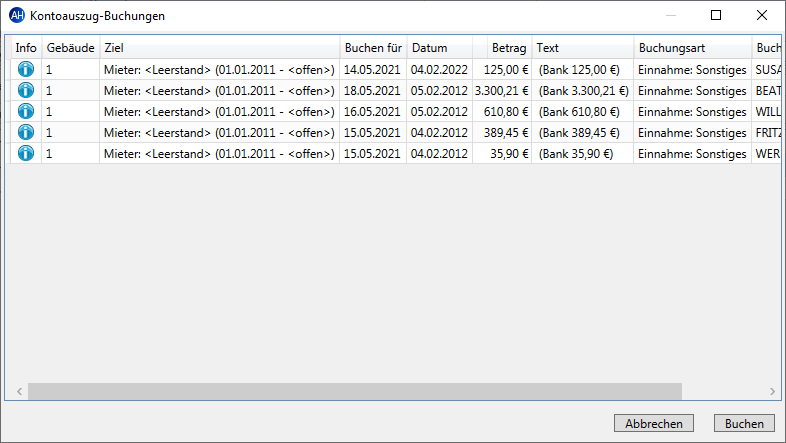Click right arrow of horizontal scrollbar

coord(772,391)
